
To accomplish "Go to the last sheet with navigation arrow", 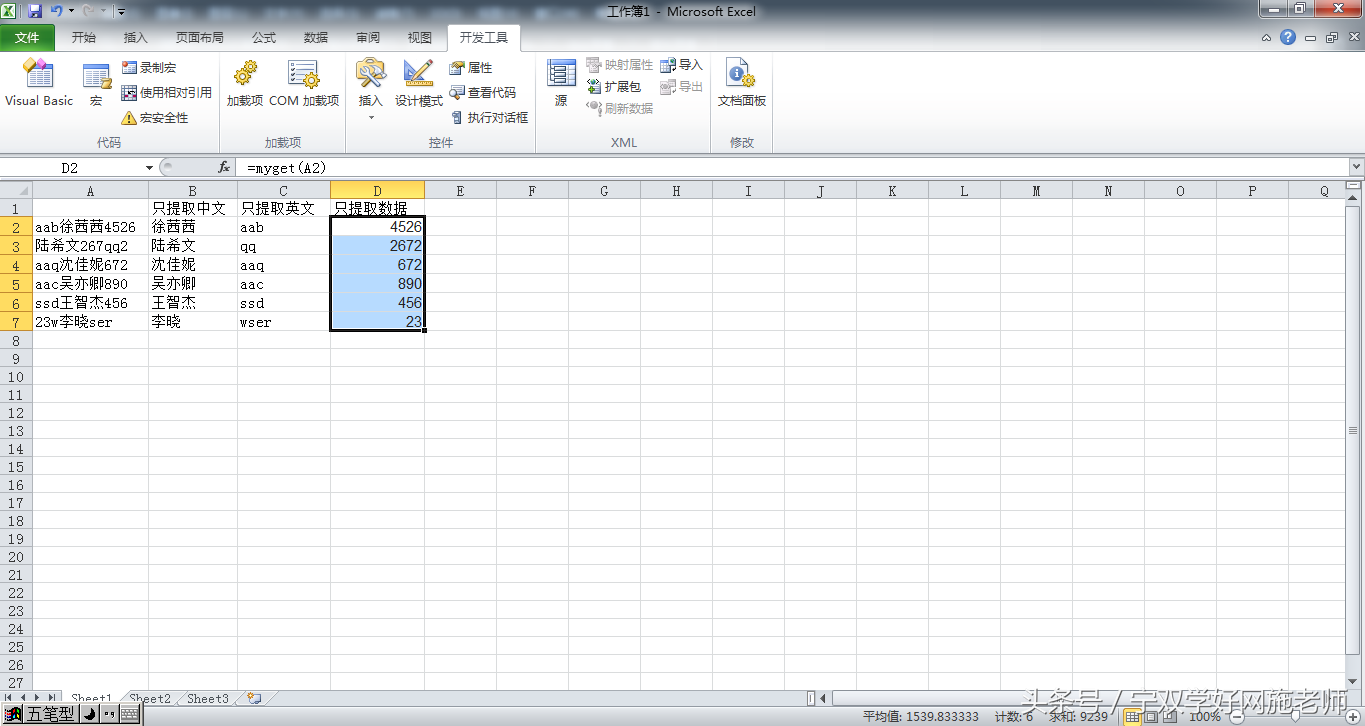I will 52,698.
